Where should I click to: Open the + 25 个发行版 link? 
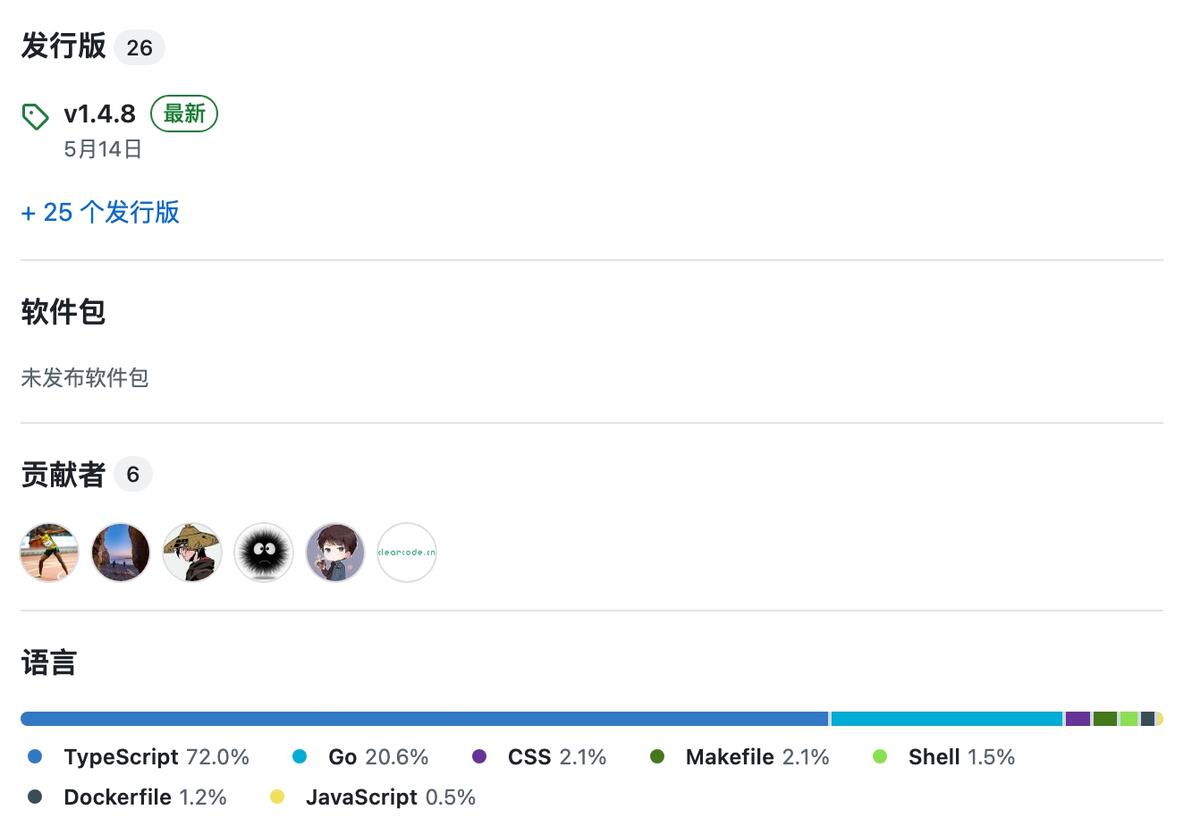coord(100,212)
